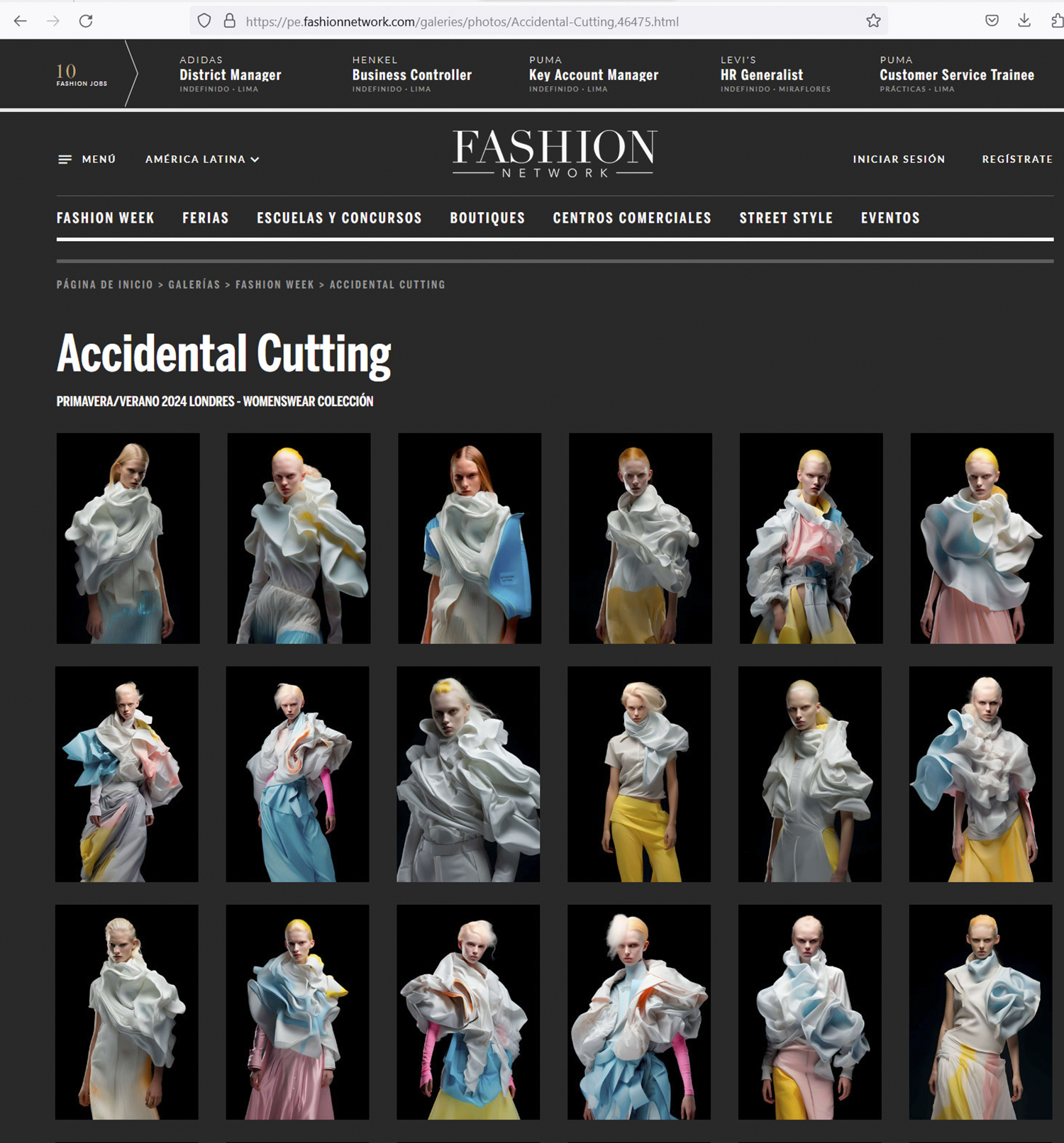The image size is (1064, 1143).
Task: Open the Pocket save icon
Action: 992,21
